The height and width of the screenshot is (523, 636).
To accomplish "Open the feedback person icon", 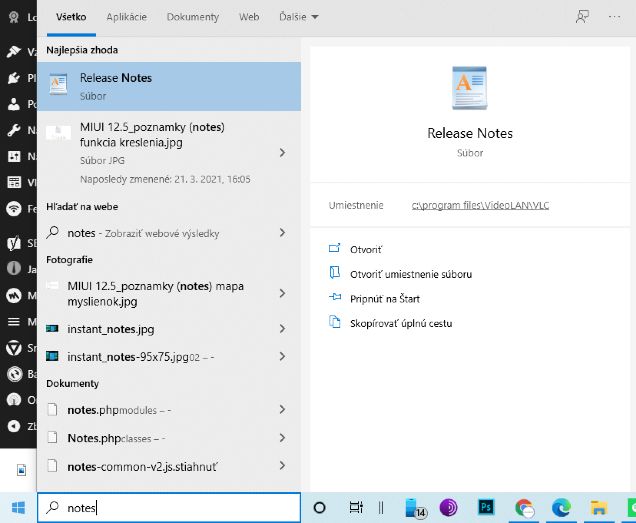I will (582, 17).
